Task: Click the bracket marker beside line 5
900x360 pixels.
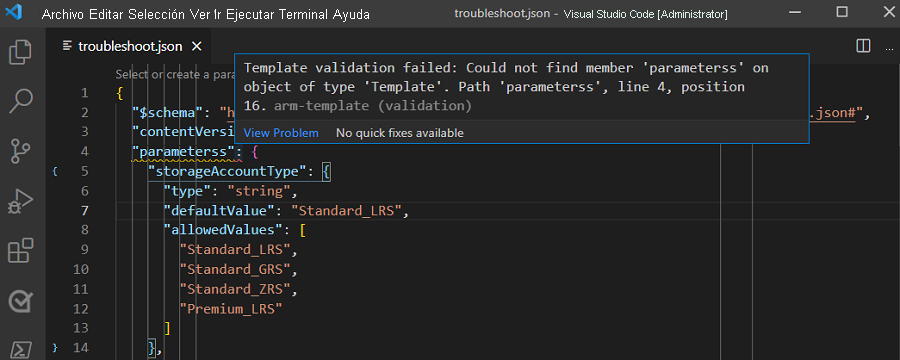Action: pyautogui.click(x=55, y=171)
